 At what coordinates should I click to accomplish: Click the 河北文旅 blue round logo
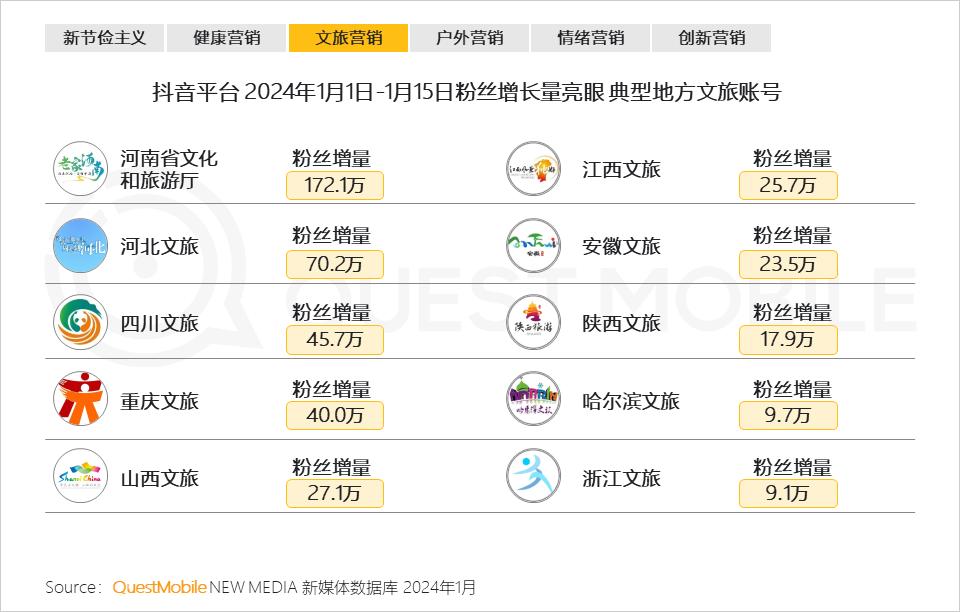(x=80, y=245)
